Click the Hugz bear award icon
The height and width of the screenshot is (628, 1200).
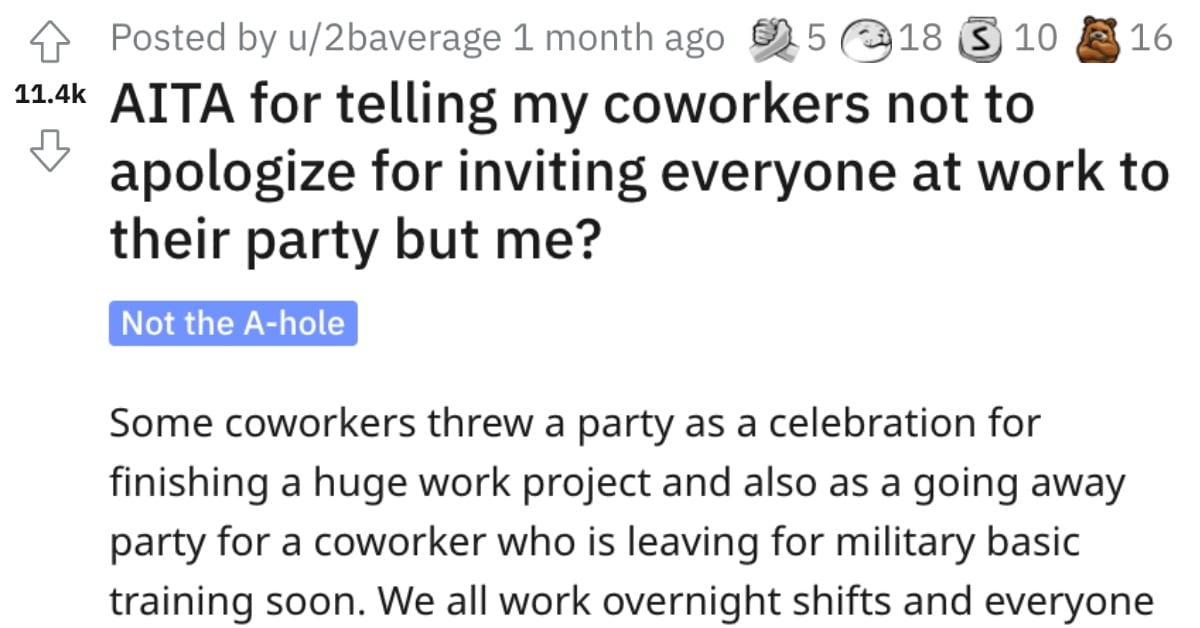coord(1096,36)
